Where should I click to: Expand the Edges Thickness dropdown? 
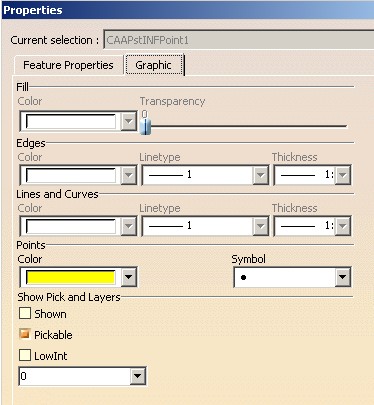(x=343, y=175)
